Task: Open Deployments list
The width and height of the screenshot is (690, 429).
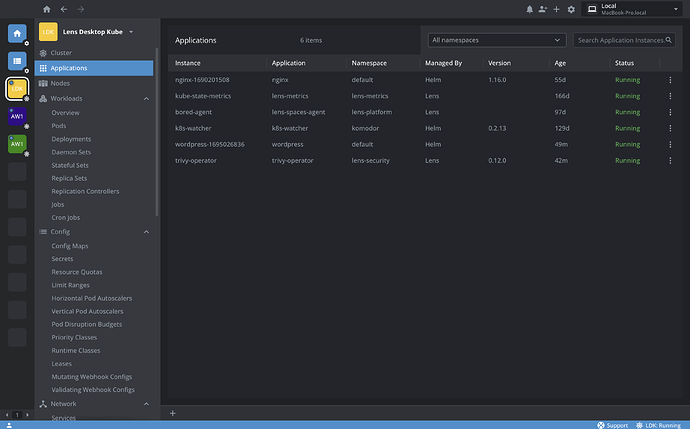Action: coord(71,139)
